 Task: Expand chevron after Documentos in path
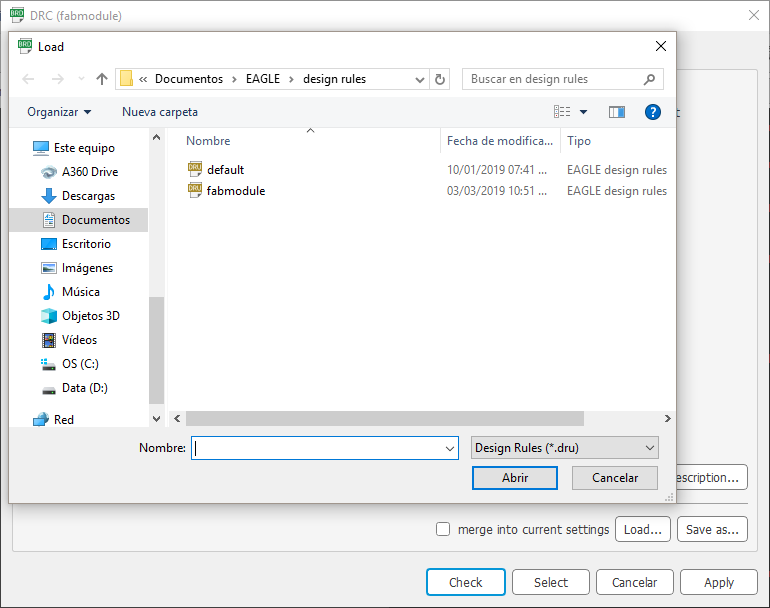234,80
